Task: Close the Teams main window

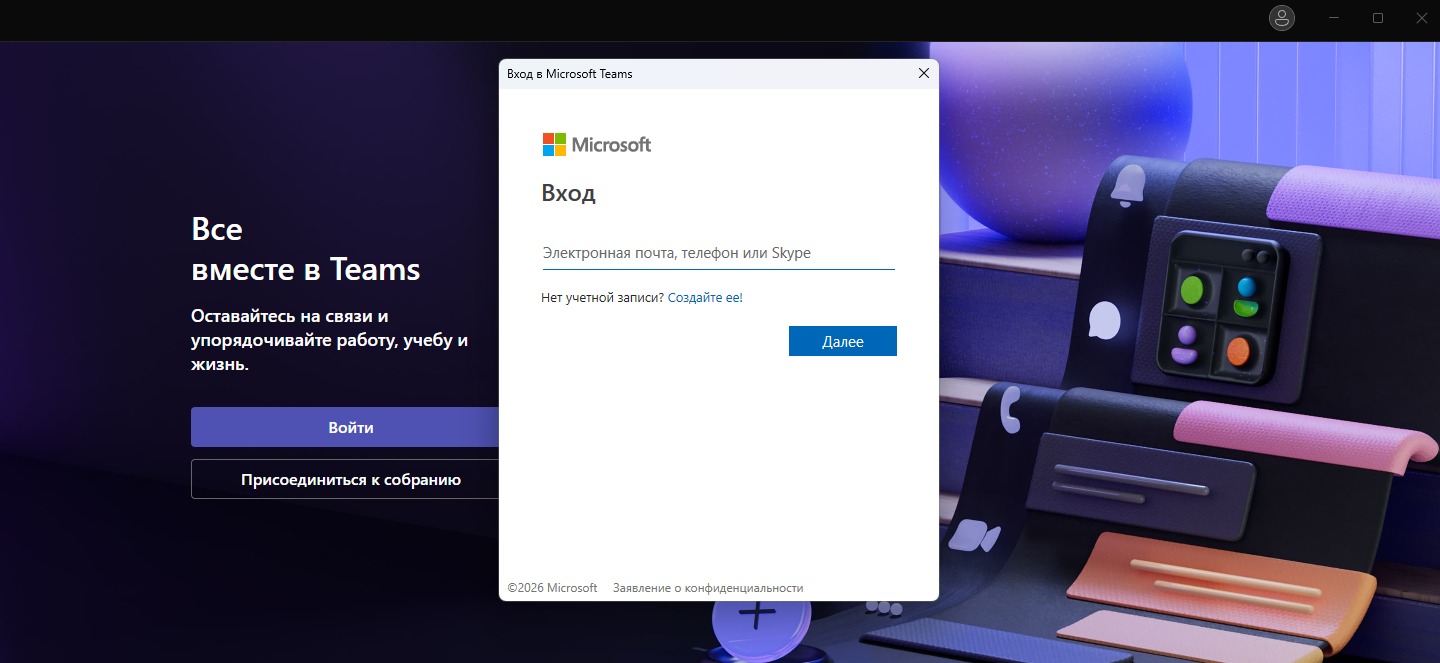Action: 1421,18
